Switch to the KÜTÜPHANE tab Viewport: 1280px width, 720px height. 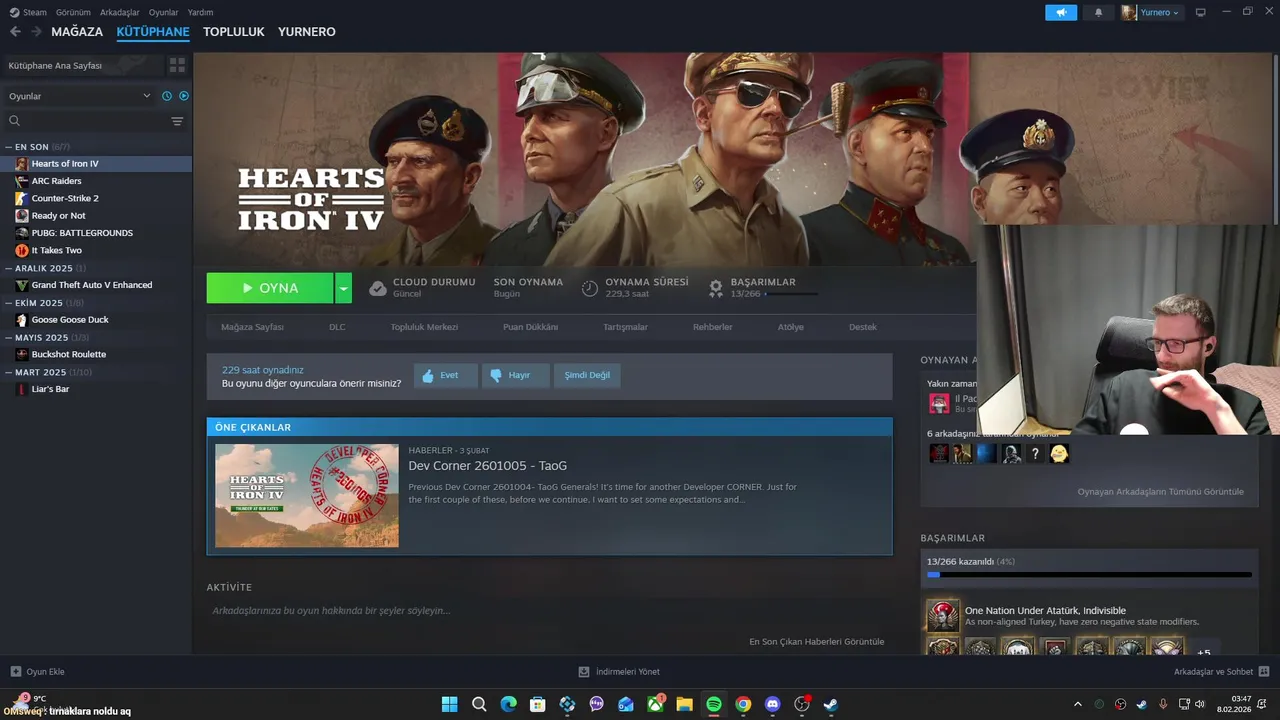pos(153,32)
